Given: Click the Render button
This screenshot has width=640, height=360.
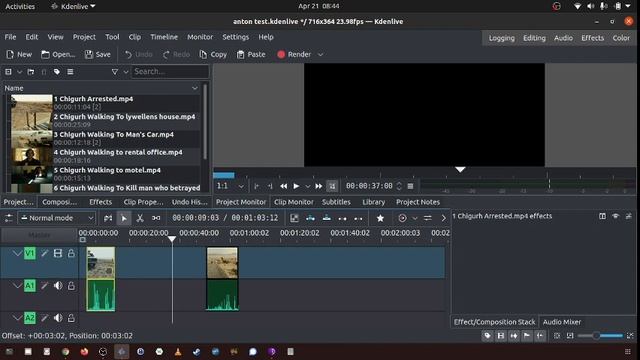Looking at the screenshot, I should coord(294,54).
